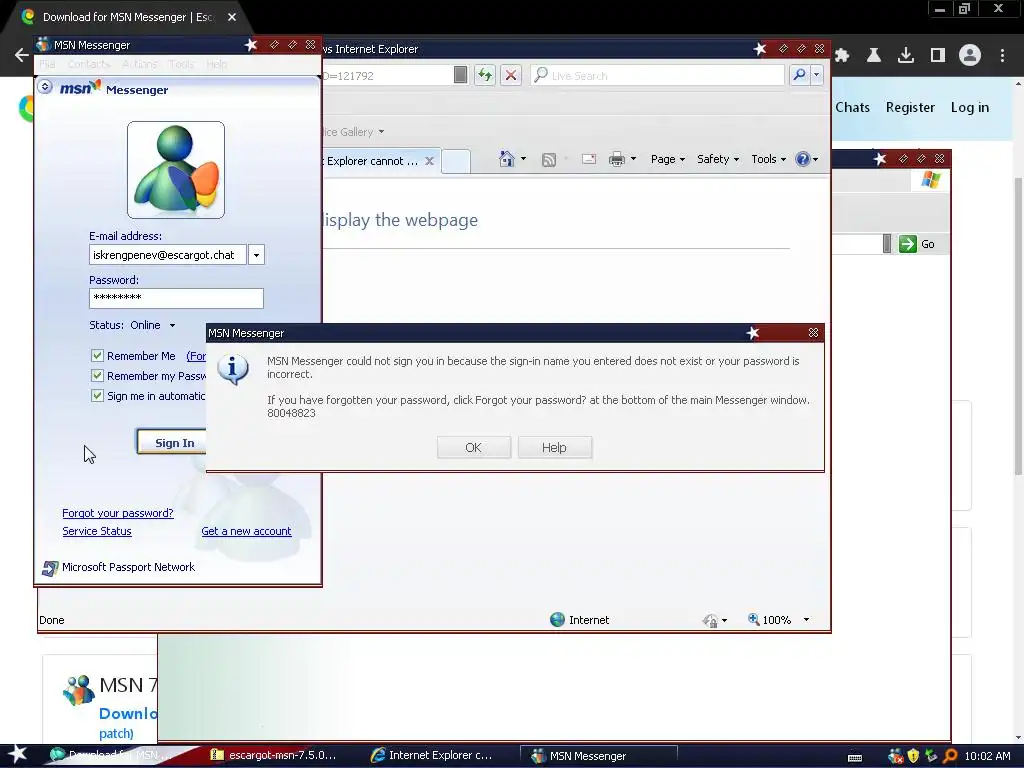This screenshot has height=768, width=1024.
Task: Open the Log in link on Escargot page
Action: [x=970, y=107]
